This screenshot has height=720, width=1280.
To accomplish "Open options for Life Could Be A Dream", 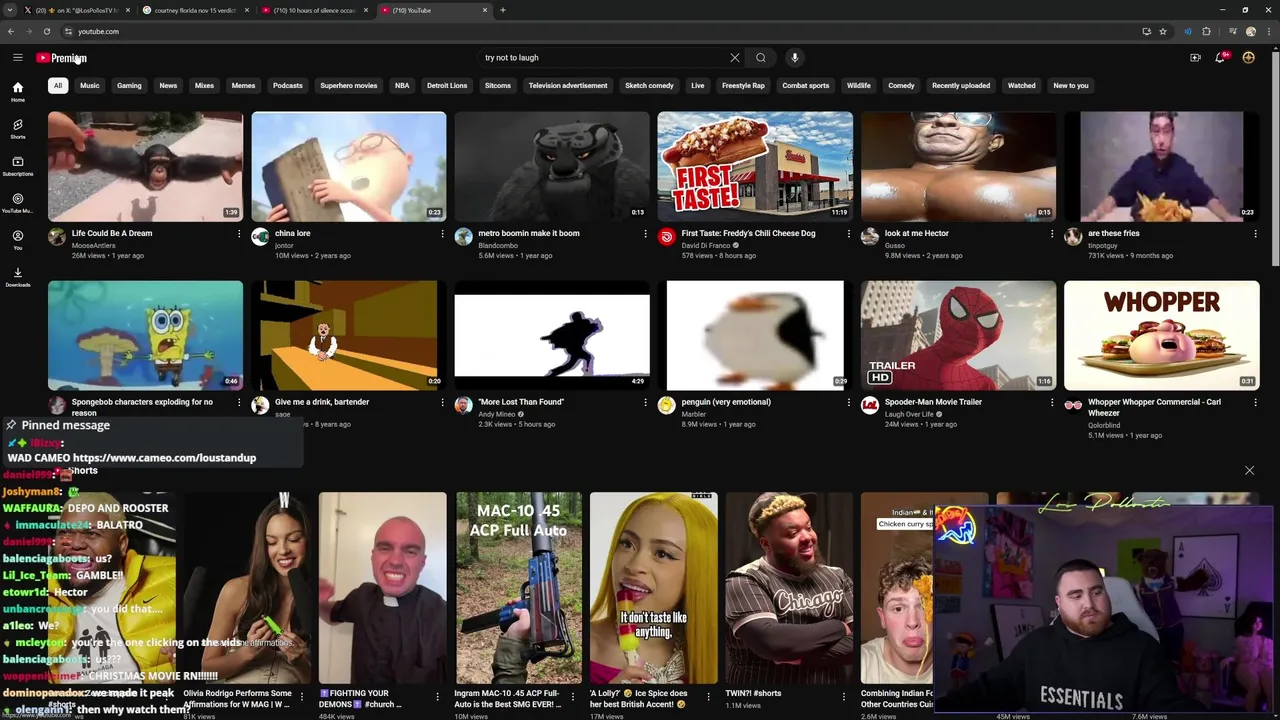I will [239, 233].
